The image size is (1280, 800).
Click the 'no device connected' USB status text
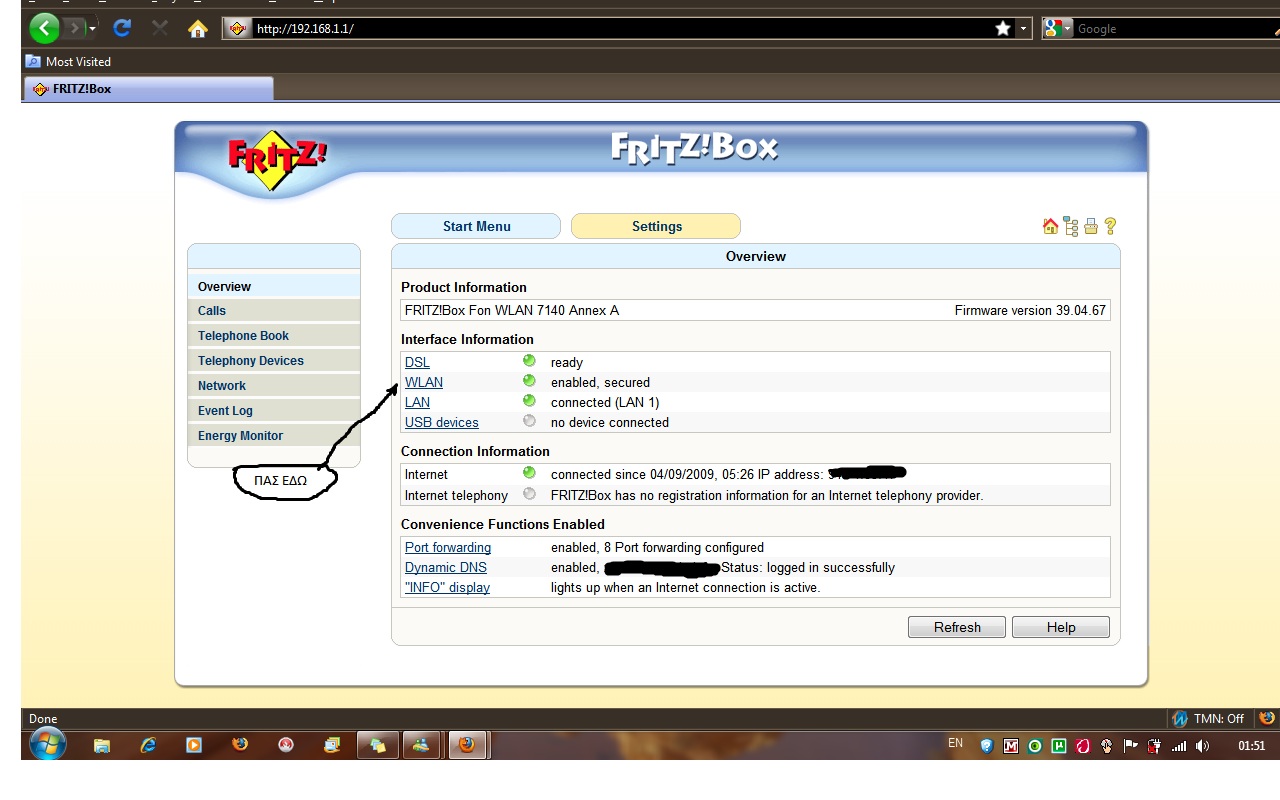[x=610, y=422]
